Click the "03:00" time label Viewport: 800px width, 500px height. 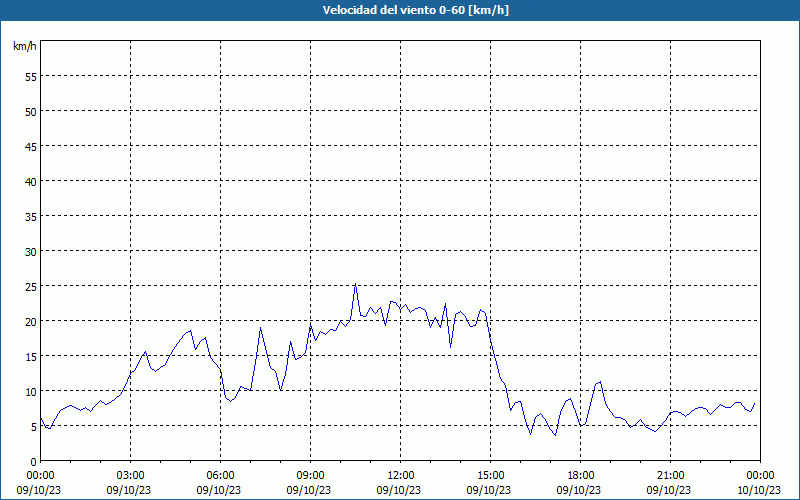131,476
